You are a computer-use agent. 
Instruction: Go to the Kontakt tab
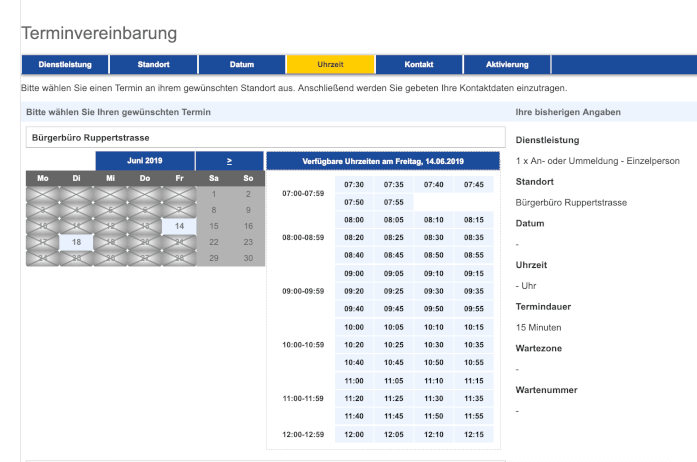(x=419, y=65)
